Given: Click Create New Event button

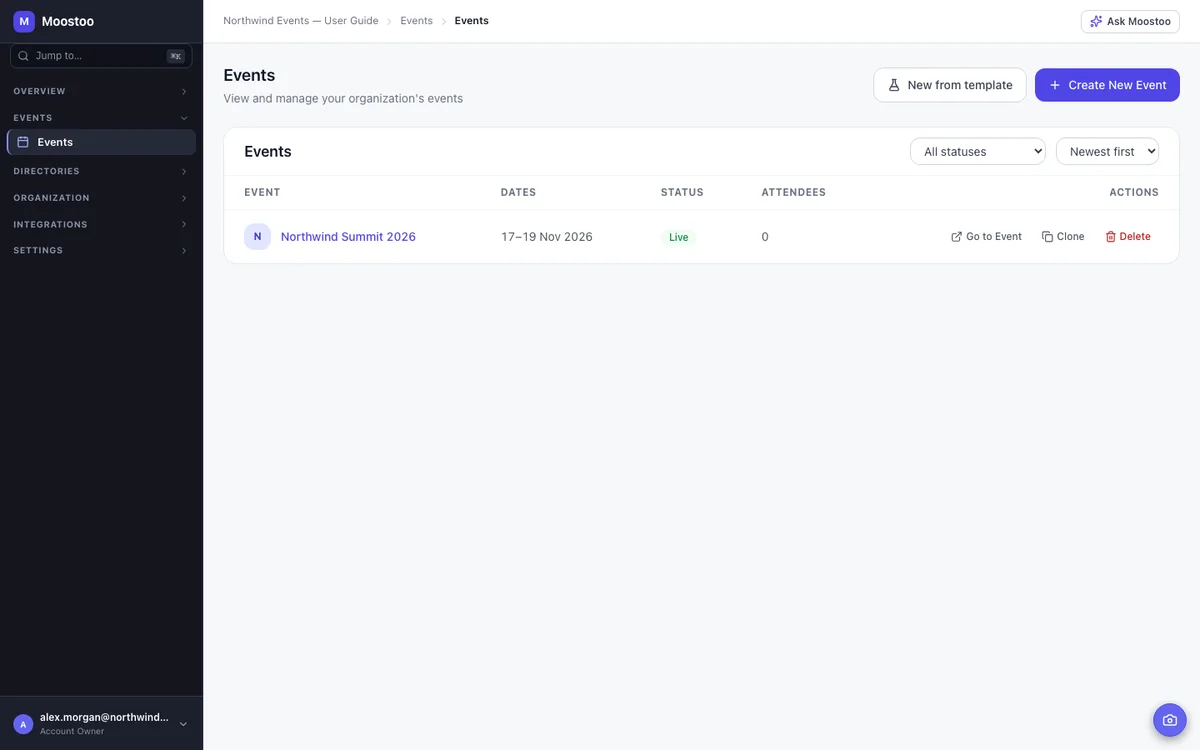Looking at the screenshot, I should (1107, 85).
